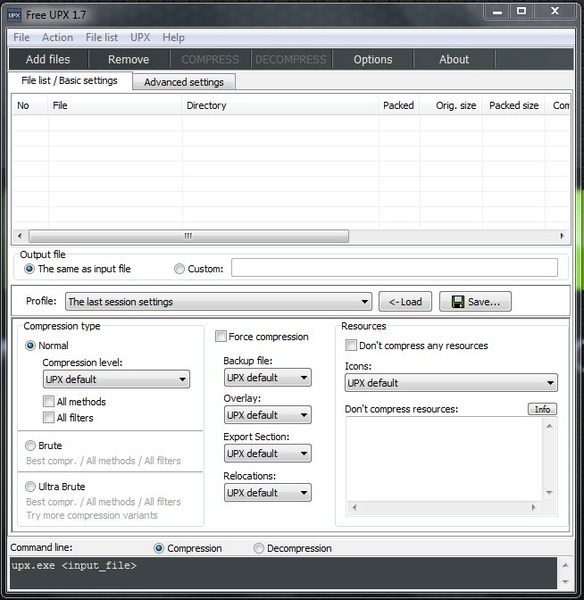584x600 pixels.
Task: Click the DECOMPRESS toolbar button
Action: (291, 60)
